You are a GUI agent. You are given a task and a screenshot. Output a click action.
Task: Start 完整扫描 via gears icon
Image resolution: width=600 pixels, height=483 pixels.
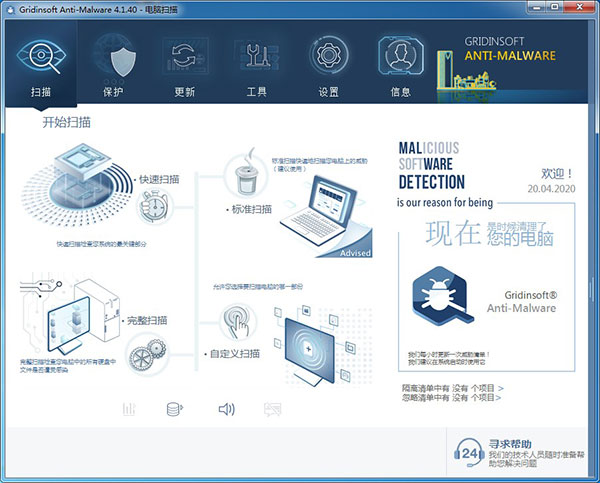147,355
